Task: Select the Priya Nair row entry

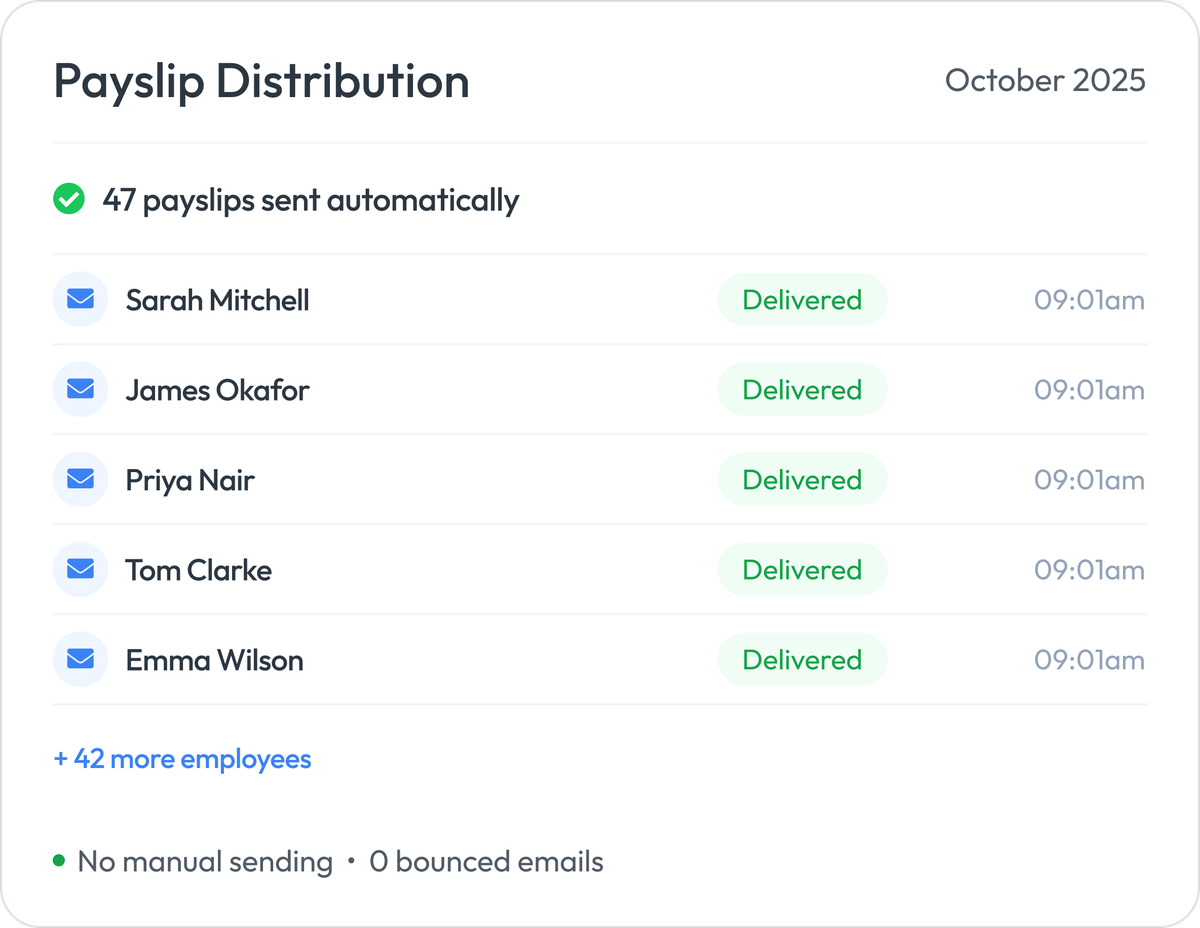Action: pos(189,479)
